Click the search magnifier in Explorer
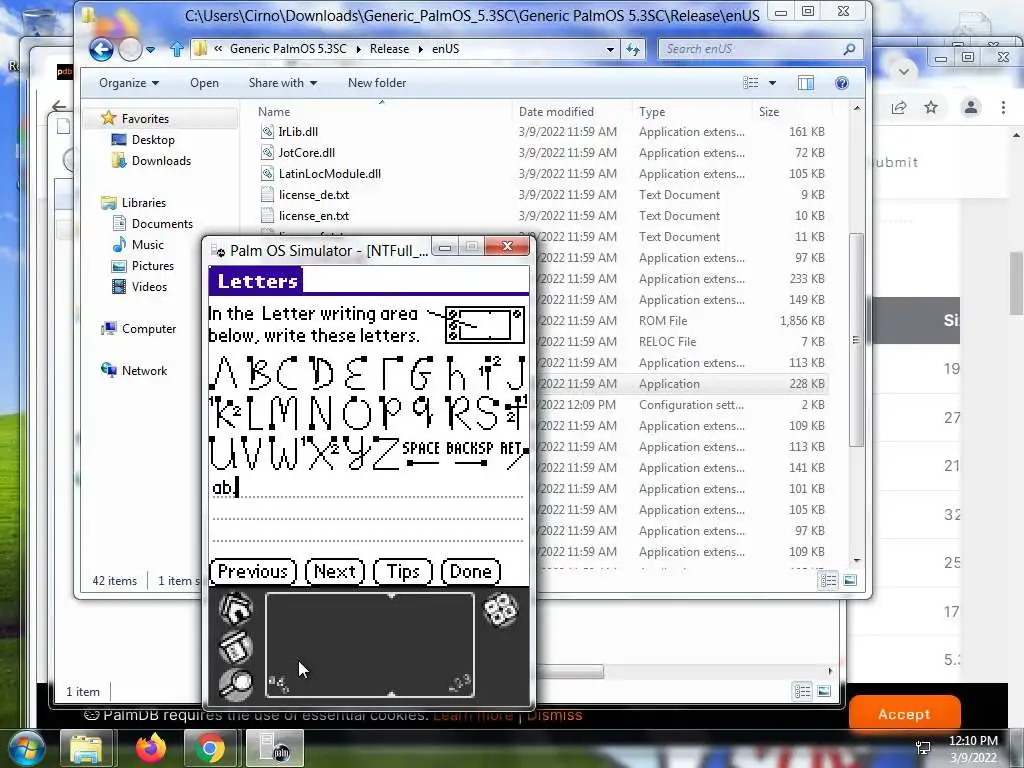 click(849, 49)
